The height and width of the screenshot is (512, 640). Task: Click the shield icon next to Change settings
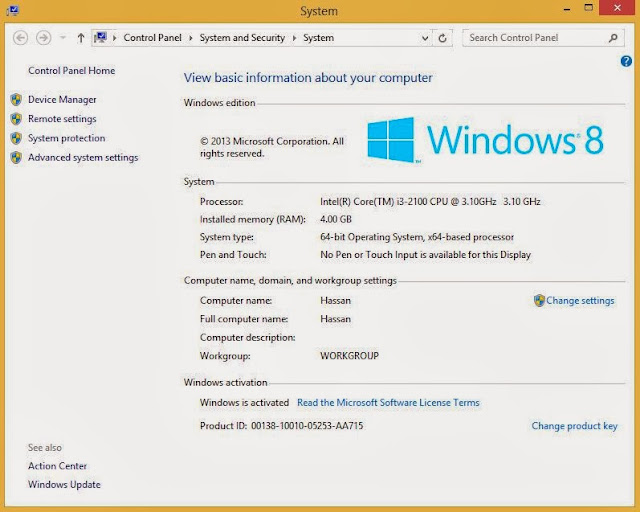539,301
